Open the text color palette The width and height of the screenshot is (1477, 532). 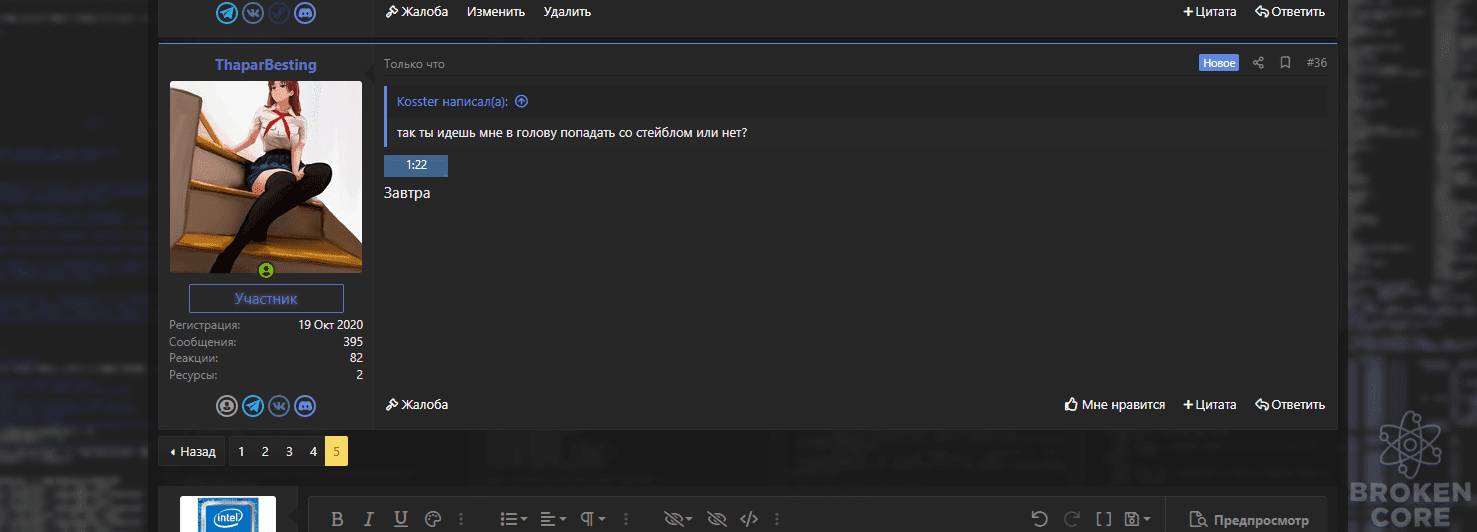coord(432,519)
